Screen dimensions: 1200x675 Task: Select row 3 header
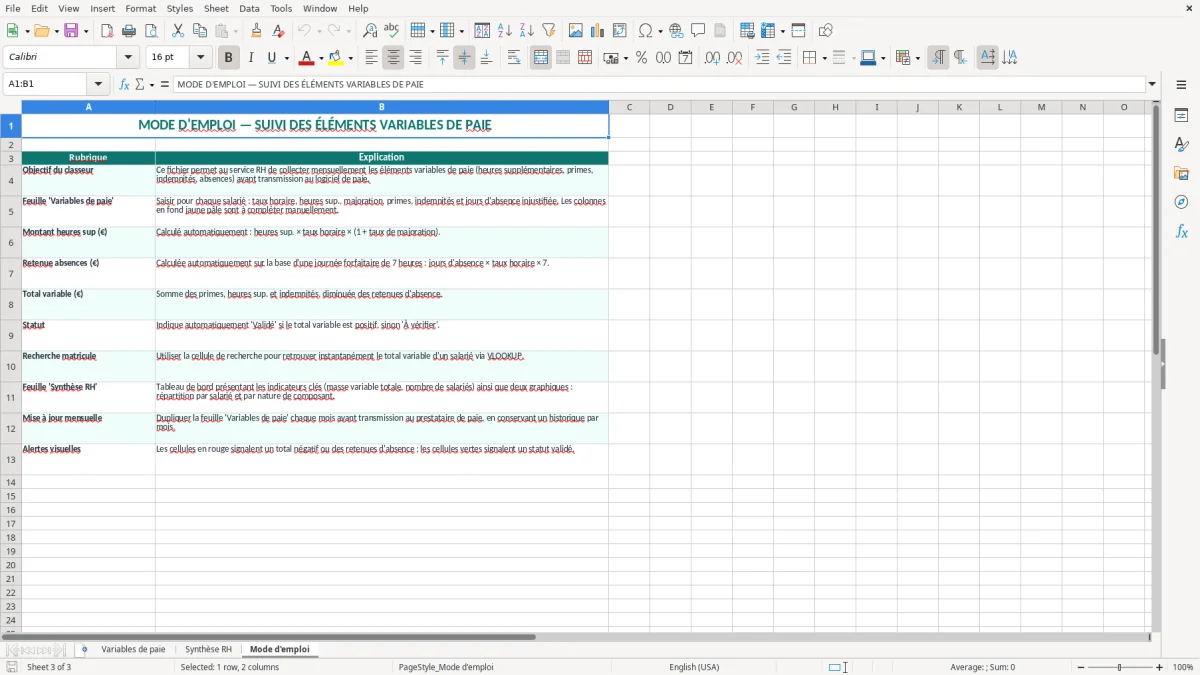pyautogui.click(x=10, y=158)
